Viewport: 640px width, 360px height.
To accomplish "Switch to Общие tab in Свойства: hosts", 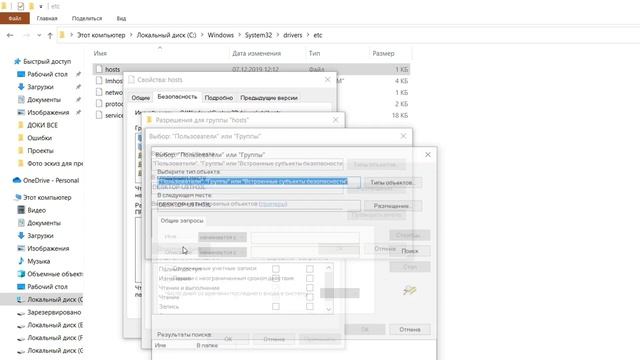I will [140, 98].
